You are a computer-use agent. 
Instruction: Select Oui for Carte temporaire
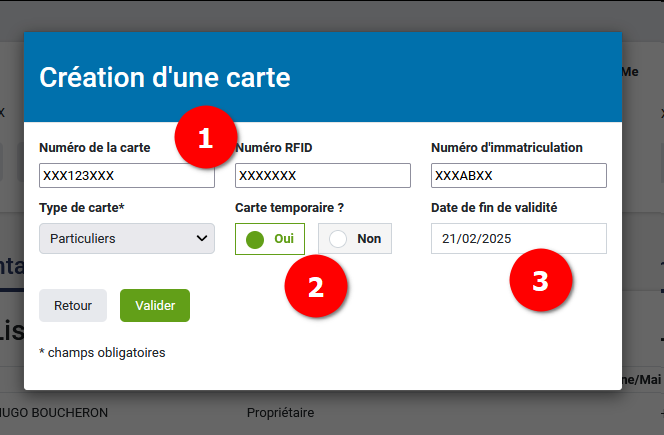[x=270, y=239]
